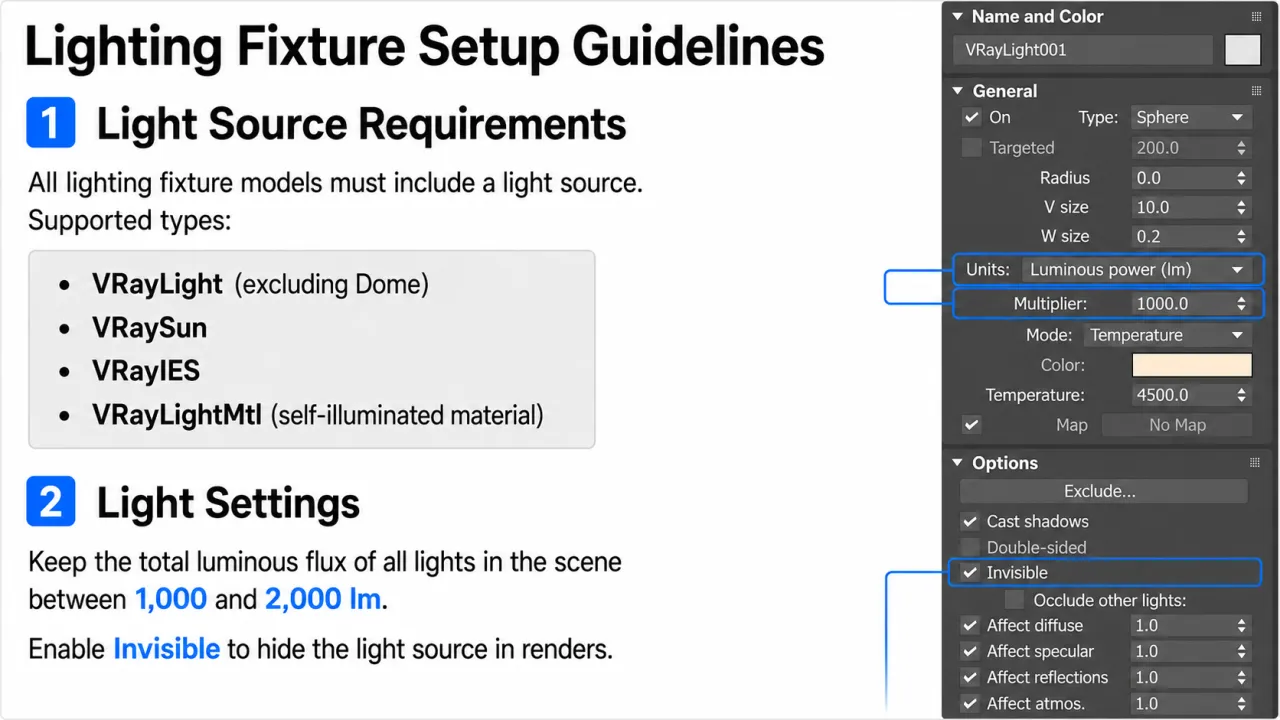Click the Affect atmos. spinner arrows
The image size is (1280, 720).
click(x=1242, y=704)
